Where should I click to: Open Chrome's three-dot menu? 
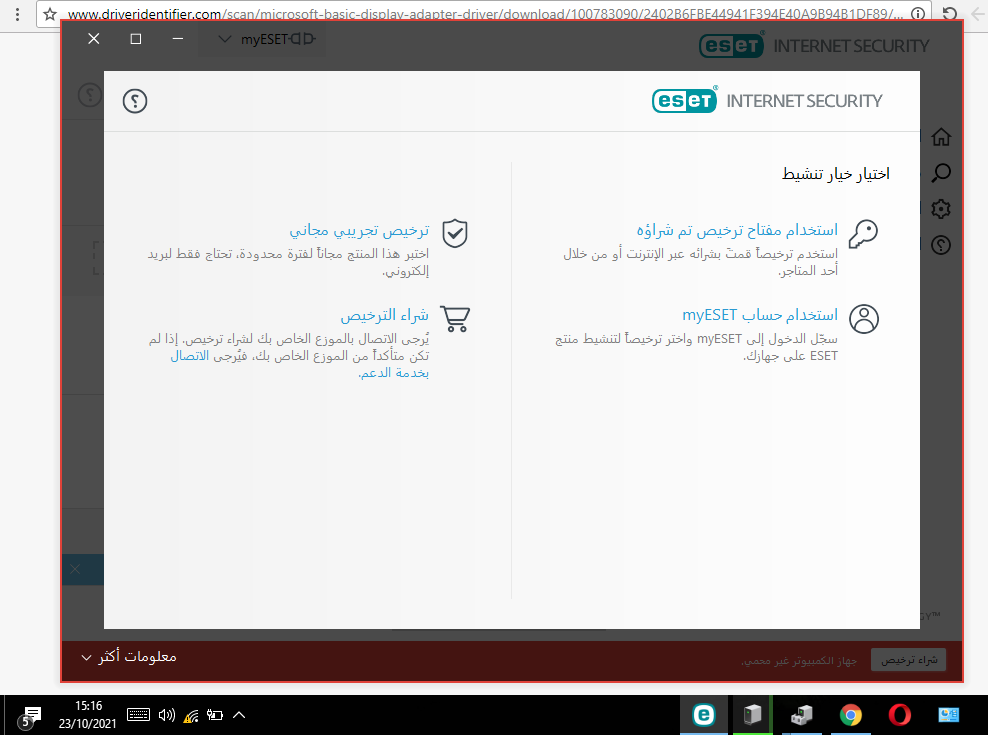tap(18, 13)
